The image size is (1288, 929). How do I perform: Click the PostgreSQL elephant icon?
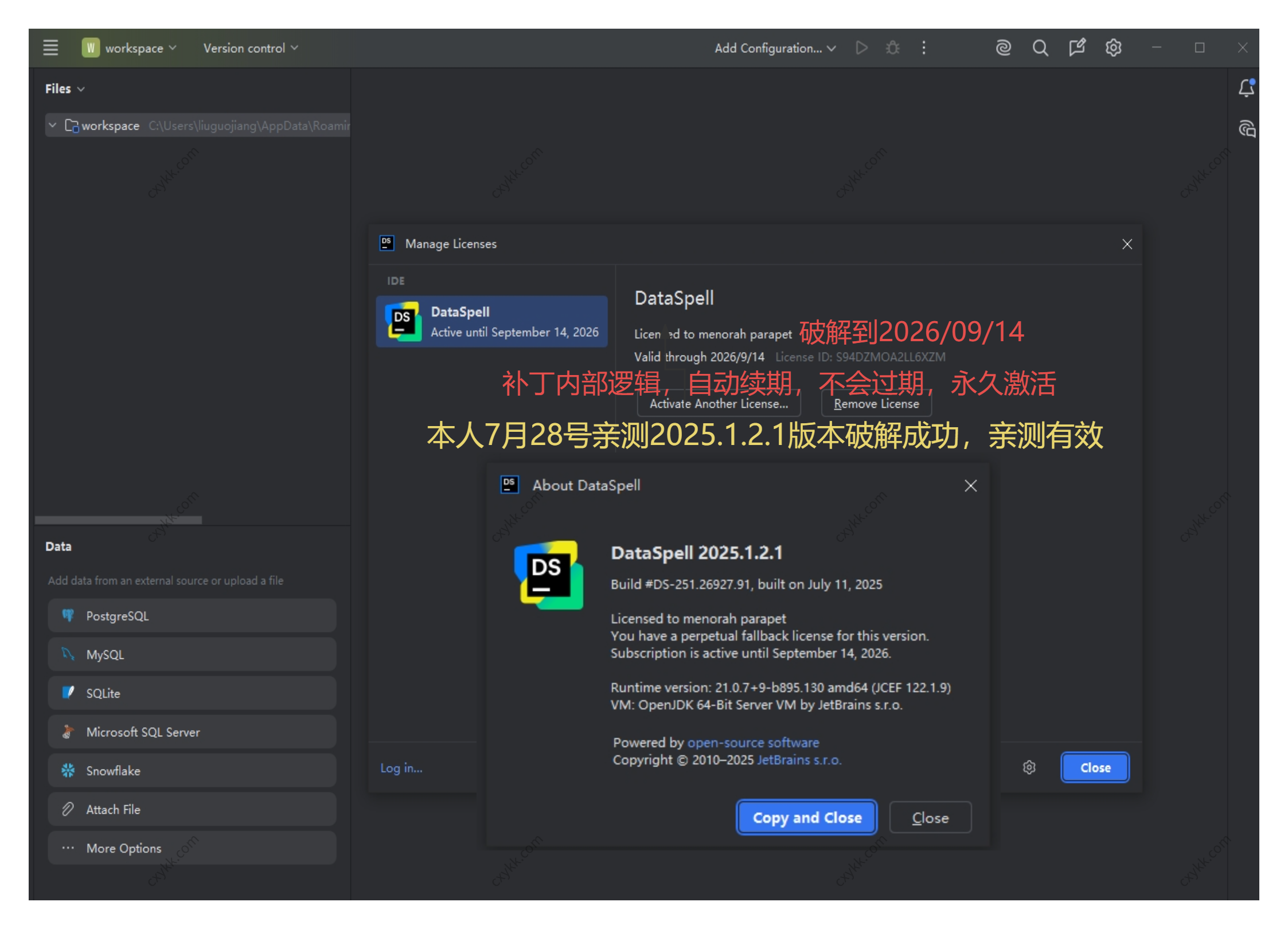point(68,615)
